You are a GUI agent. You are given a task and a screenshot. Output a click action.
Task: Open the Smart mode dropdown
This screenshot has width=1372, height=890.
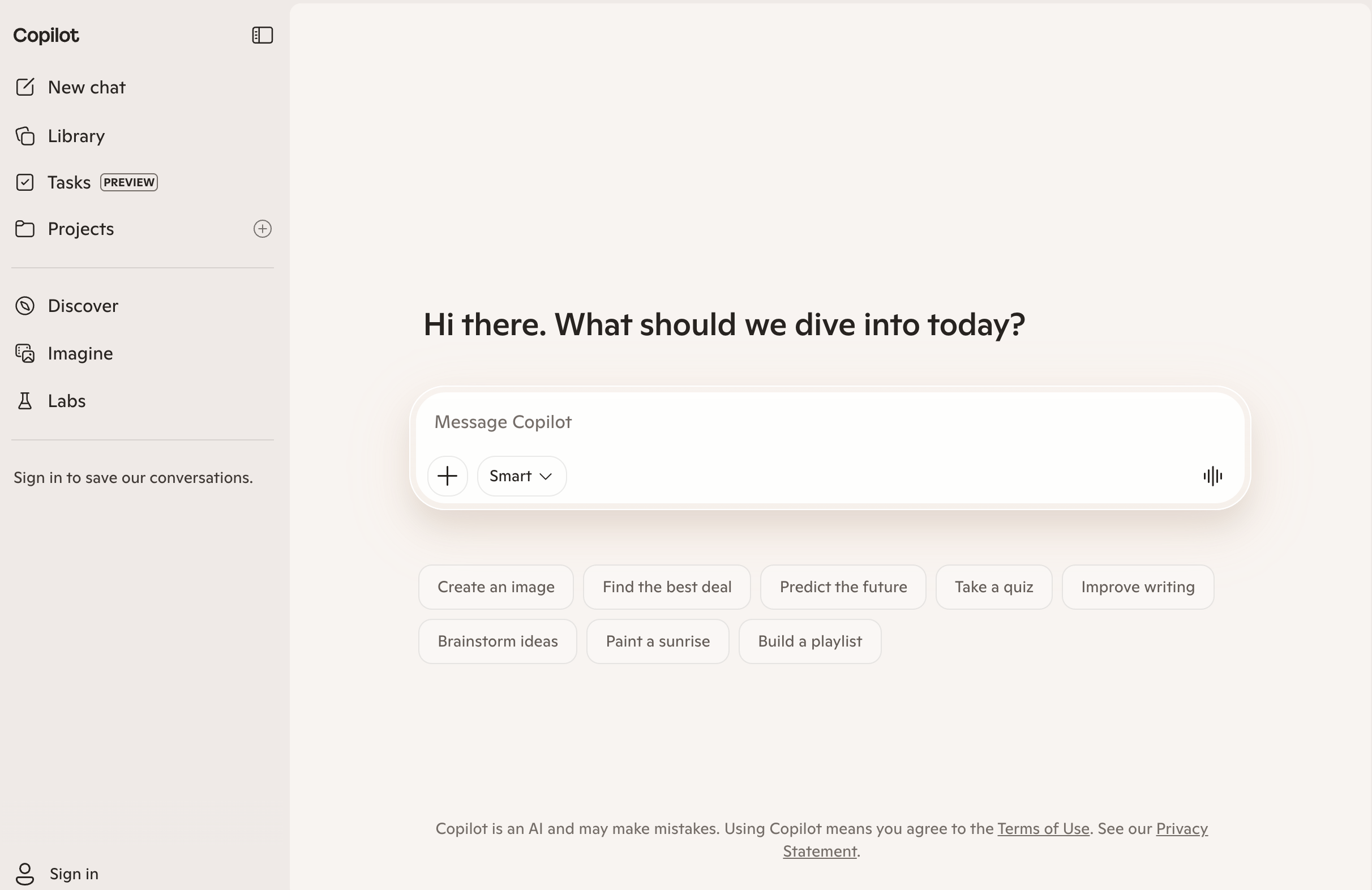[x=522, y=476]
